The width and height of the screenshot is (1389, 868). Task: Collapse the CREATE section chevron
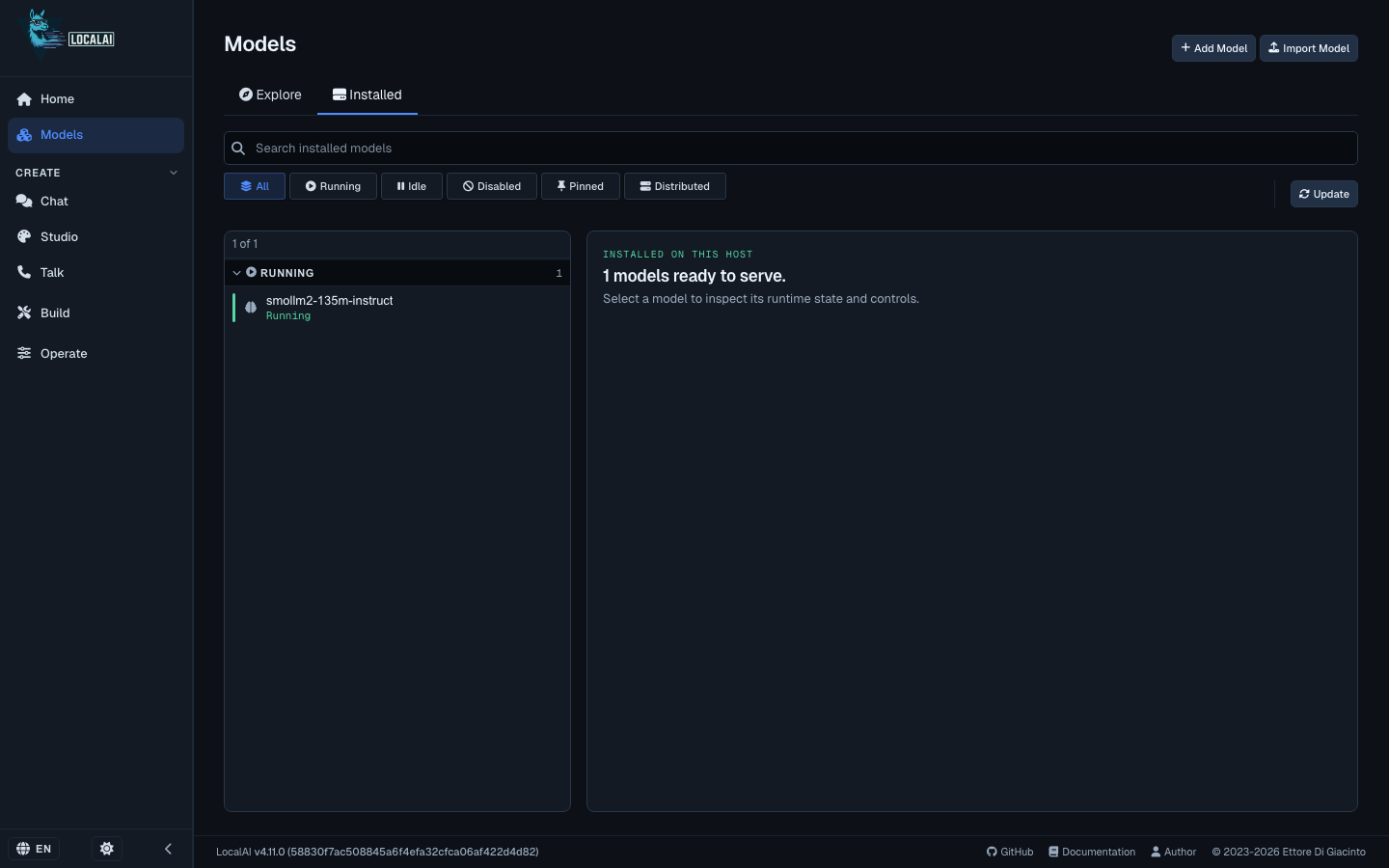pos(174,173)
